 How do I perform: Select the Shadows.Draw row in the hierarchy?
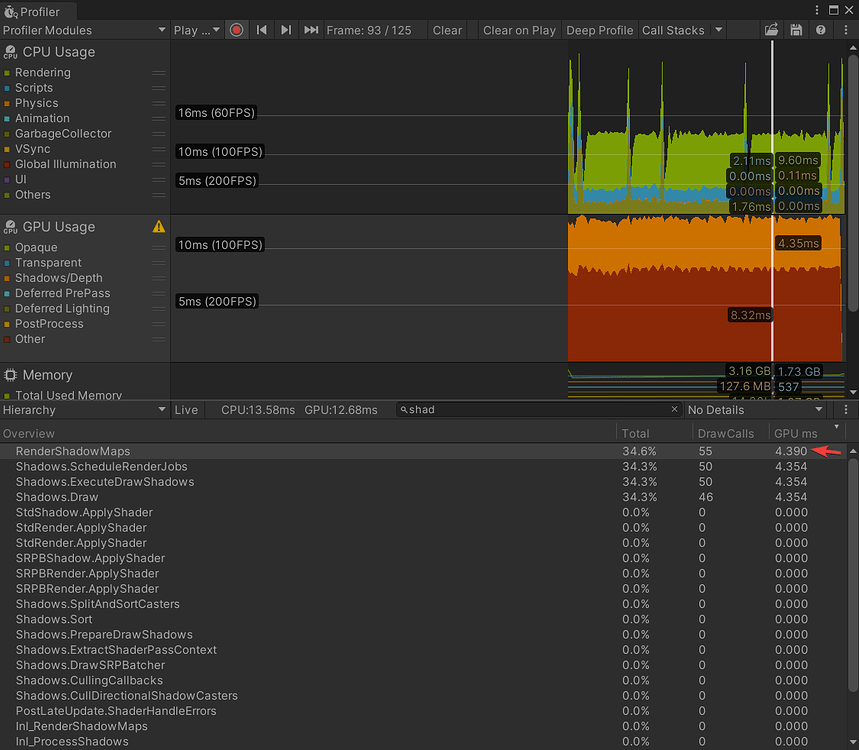(x=57, y=497)
